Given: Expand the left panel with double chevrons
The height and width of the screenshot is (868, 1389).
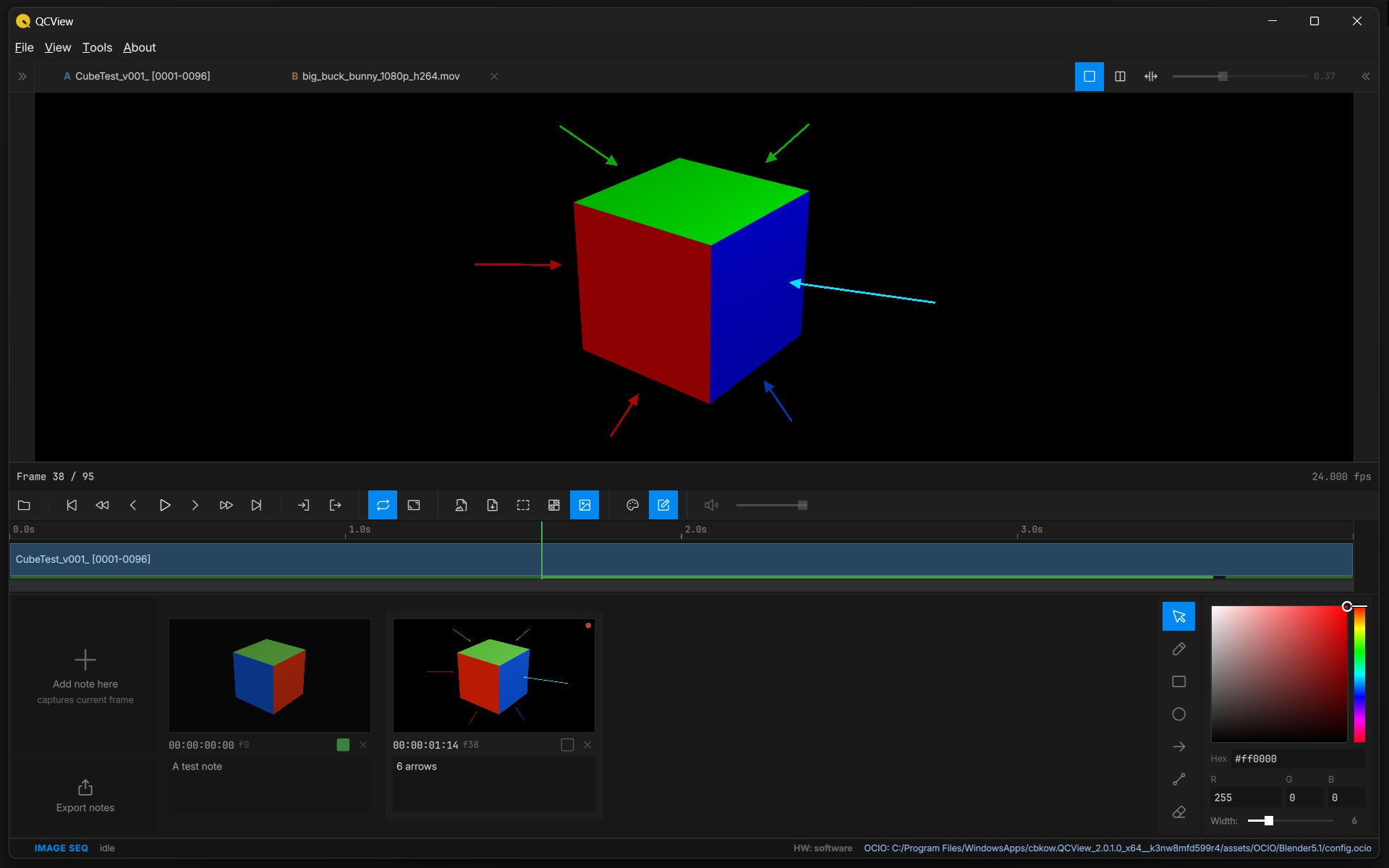Looking at the screenshot, I should (22, 76).
